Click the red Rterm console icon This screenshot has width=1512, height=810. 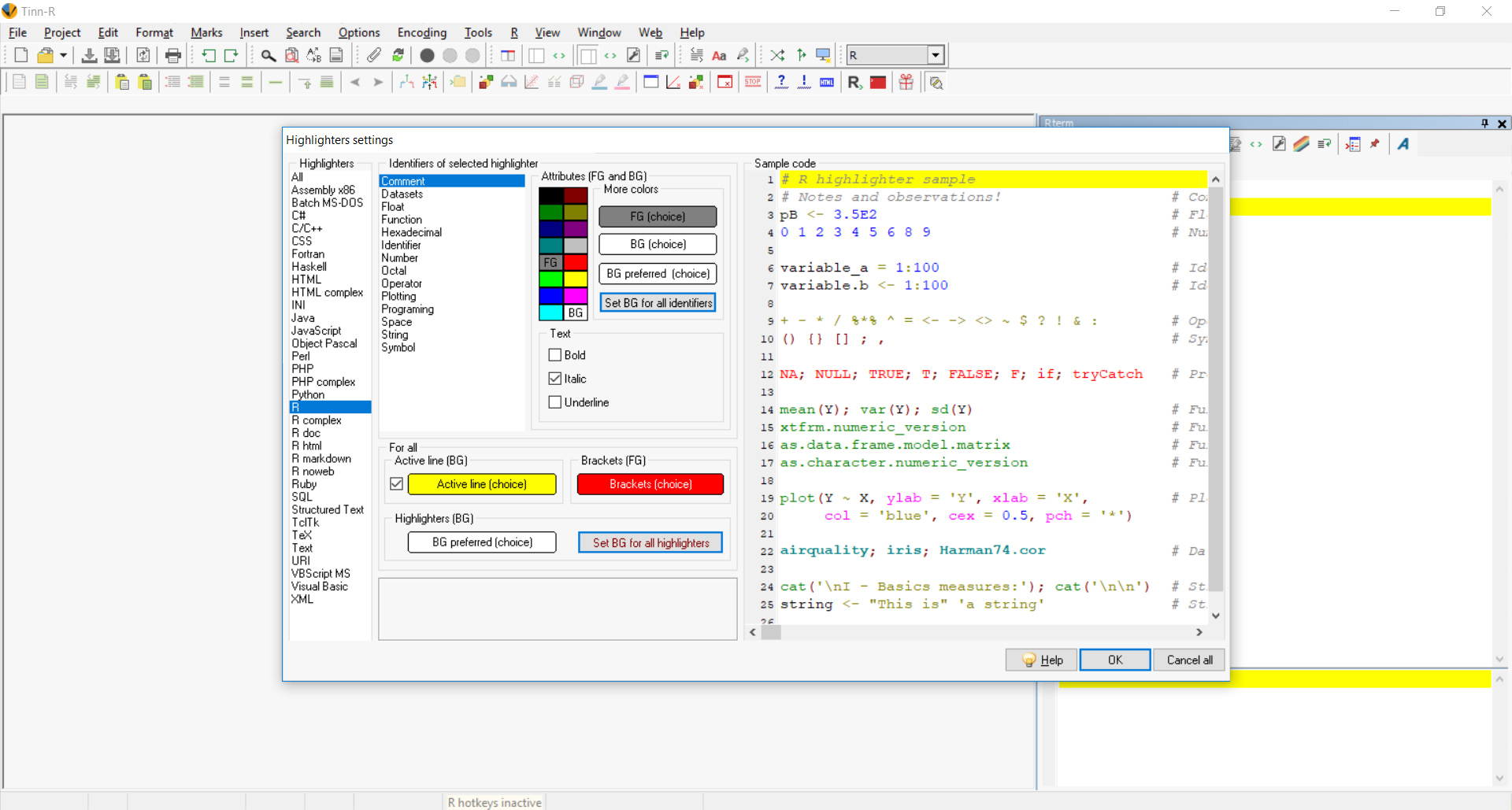(878, 82)
